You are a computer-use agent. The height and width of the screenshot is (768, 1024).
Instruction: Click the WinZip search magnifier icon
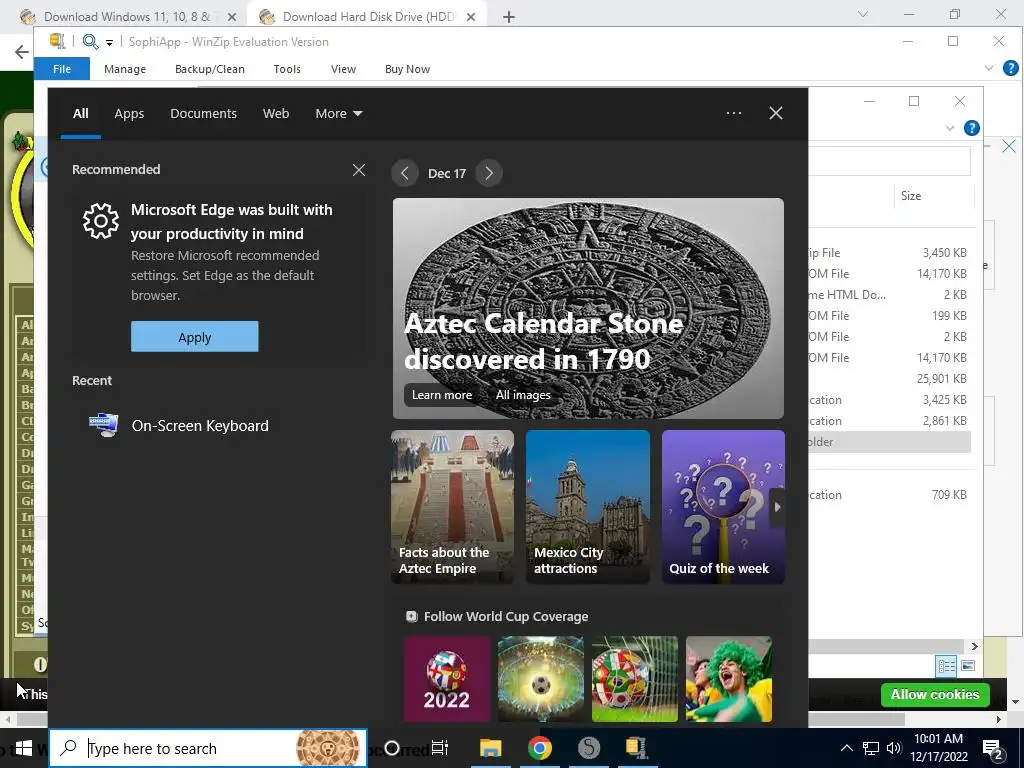point(90,42)
